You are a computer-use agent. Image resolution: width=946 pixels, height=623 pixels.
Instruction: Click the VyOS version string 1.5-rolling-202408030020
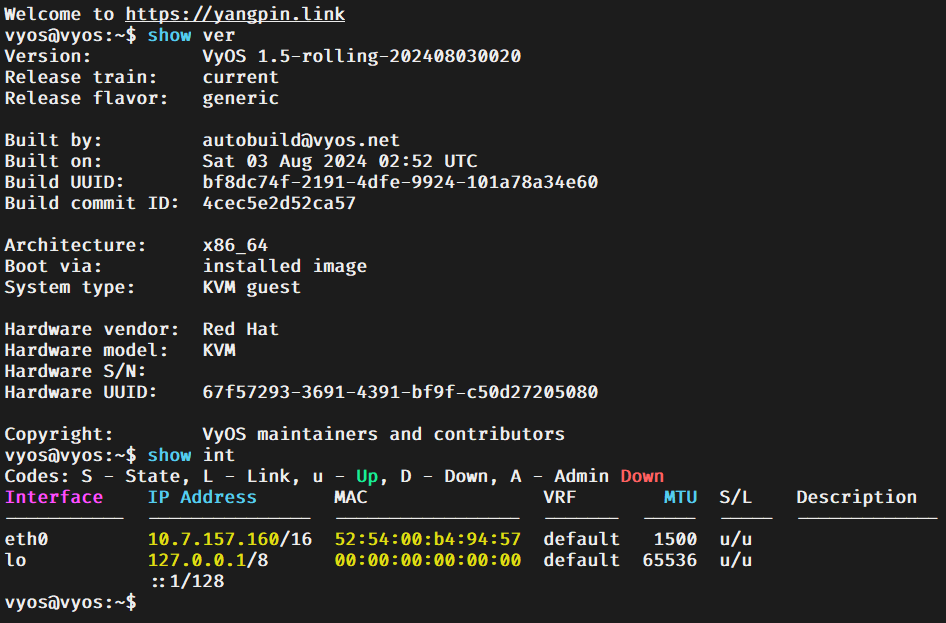pos(389,56)
